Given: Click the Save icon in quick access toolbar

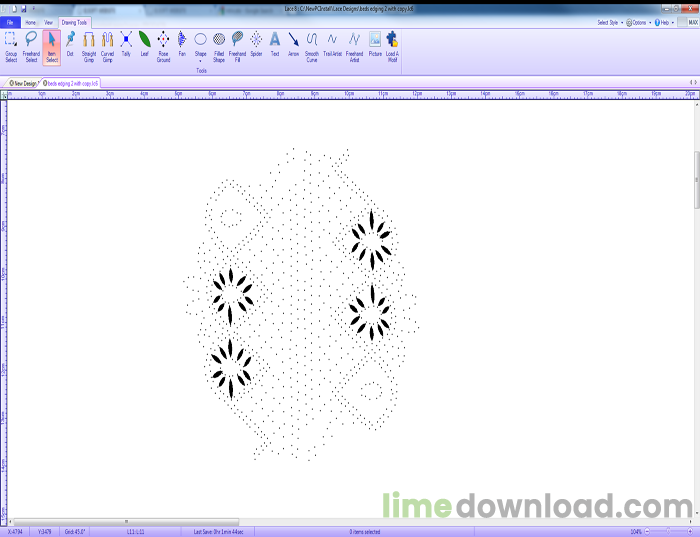Looking at the screenshot, I should tap(24, 9).
